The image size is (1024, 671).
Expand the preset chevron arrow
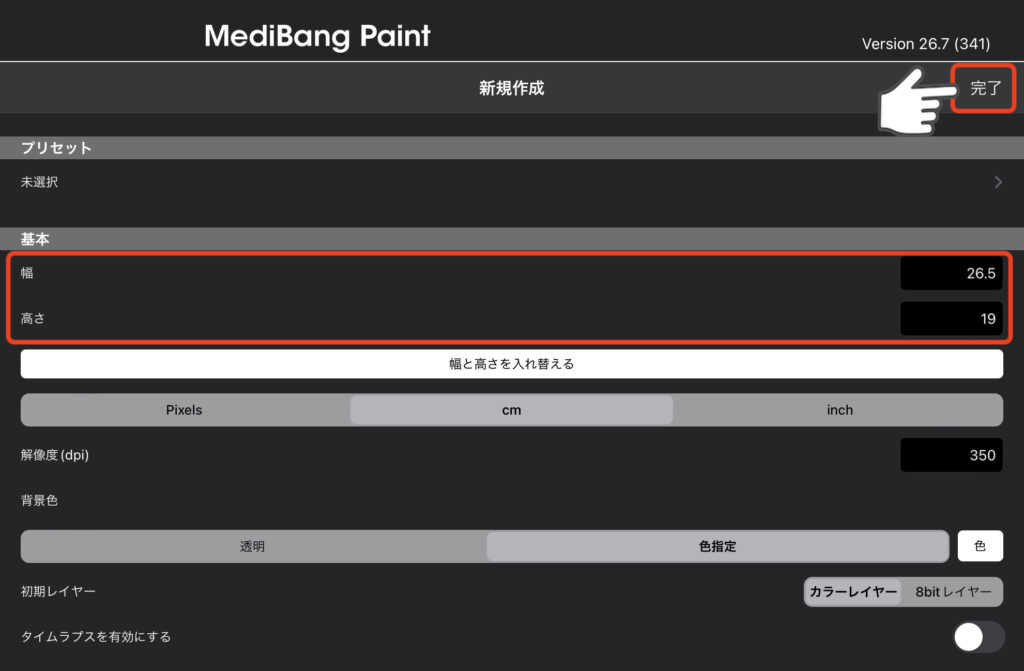tap(997, 182)
